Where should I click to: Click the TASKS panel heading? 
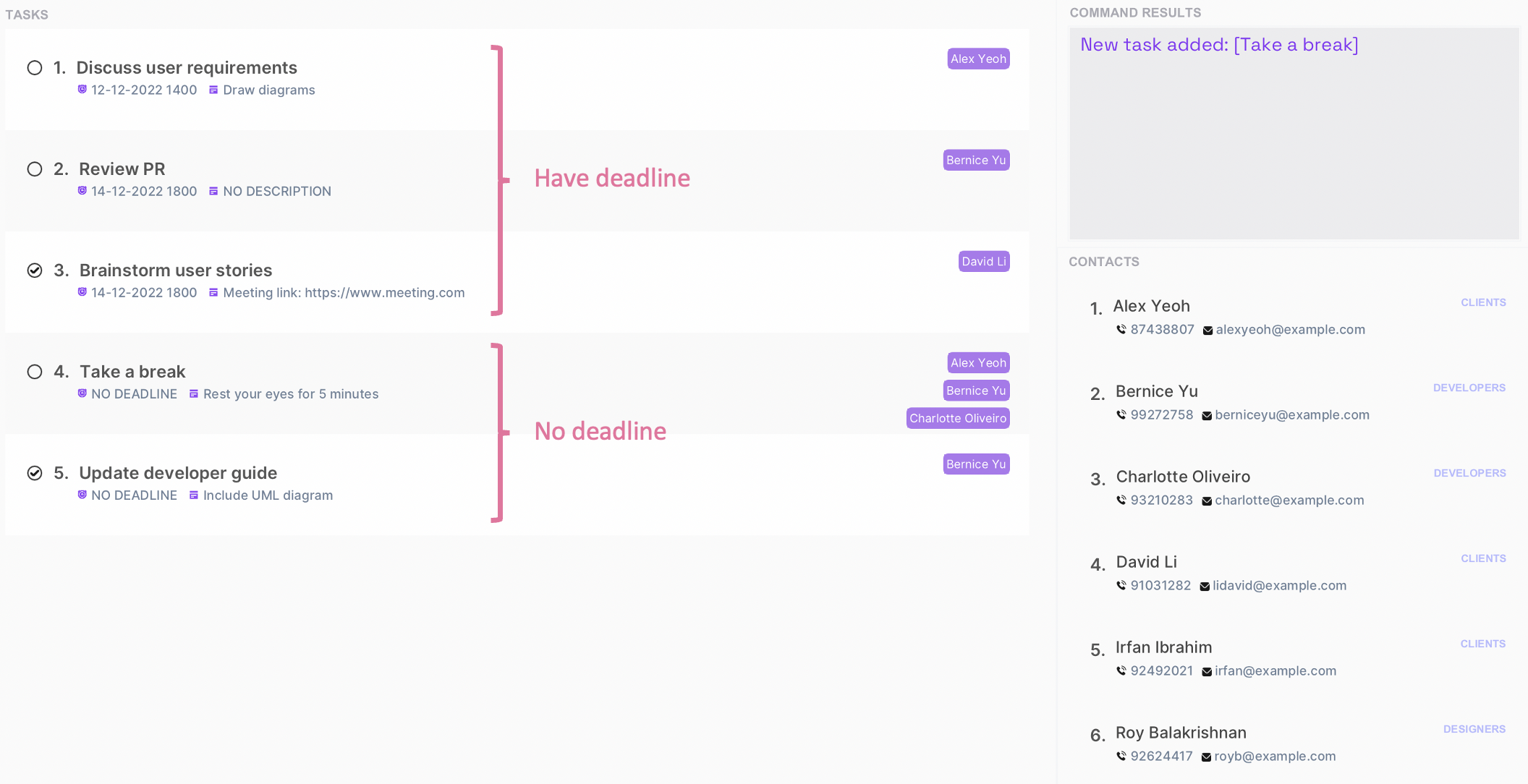(27, 15)
